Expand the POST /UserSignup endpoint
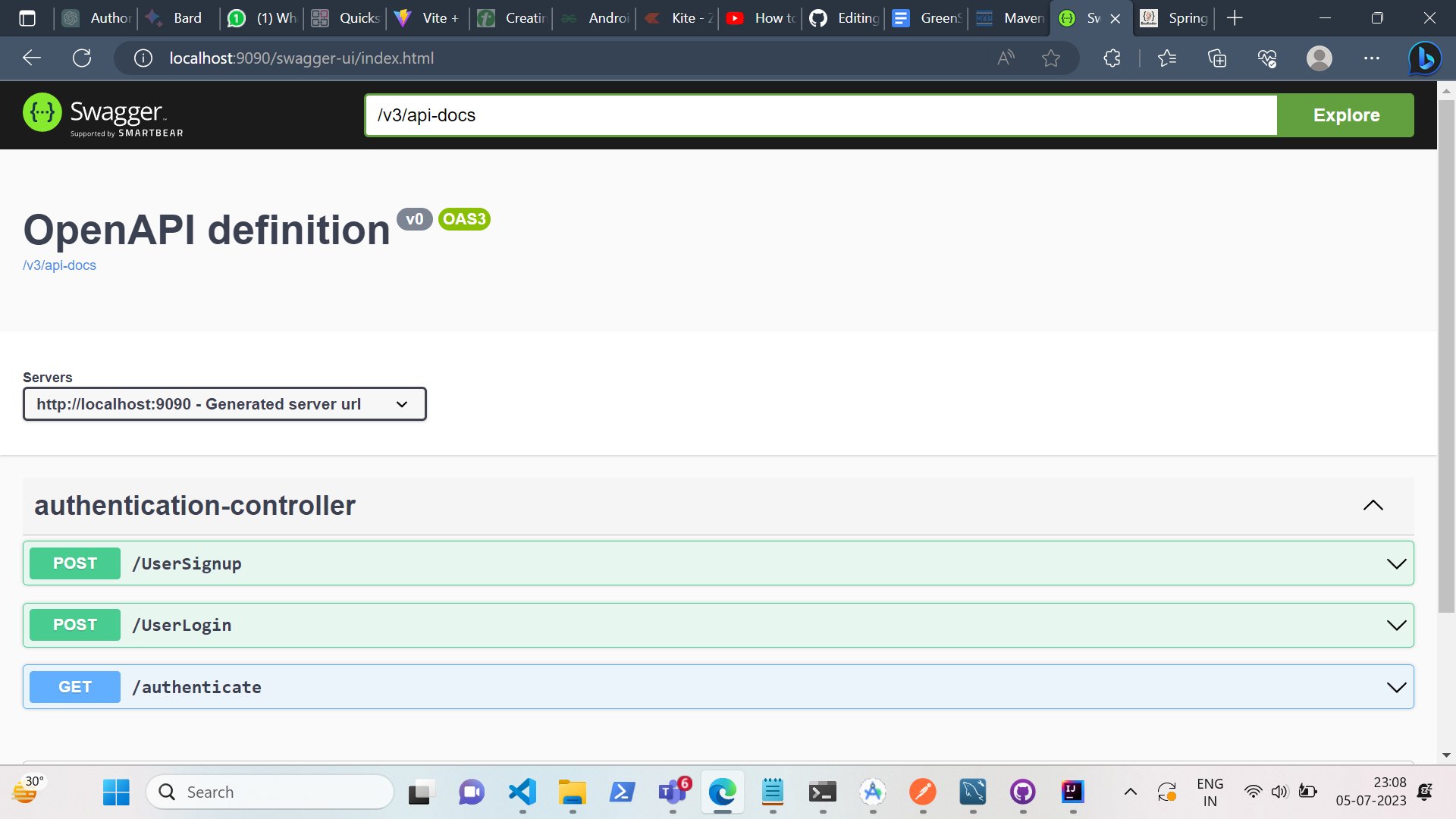The image size is (1456, 819). coord(1396,563)
